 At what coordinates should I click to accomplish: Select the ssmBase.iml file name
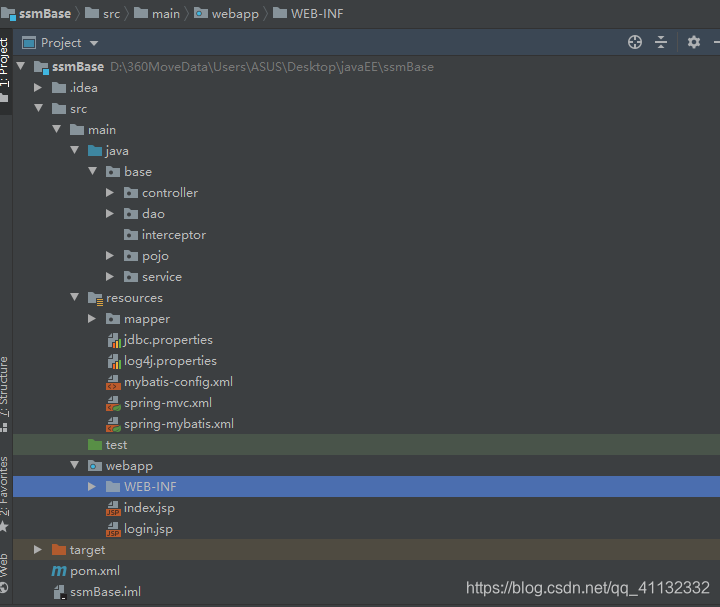pos(105,592)
